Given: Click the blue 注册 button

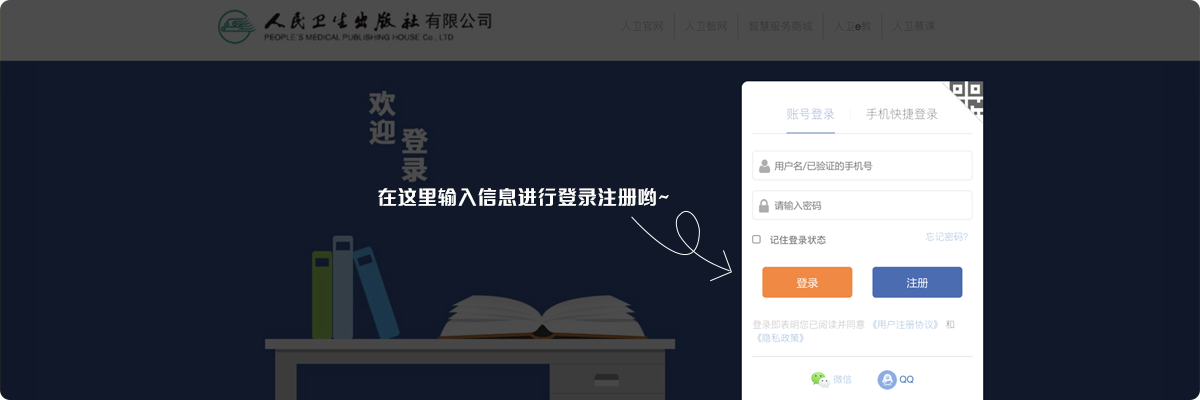Looking at the screenshot, I should [917, 283].
